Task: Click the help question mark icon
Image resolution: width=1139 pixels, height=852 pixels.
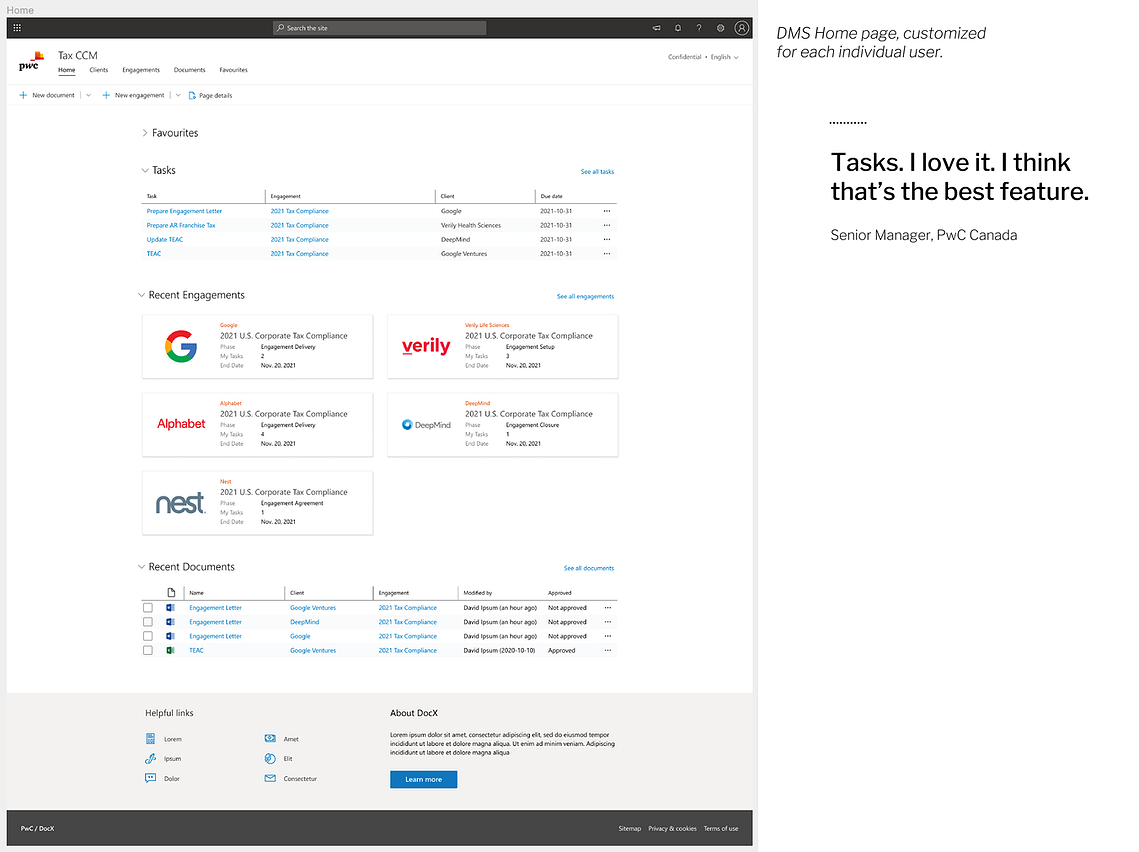Action: pyautogui.click(x=699, y=28)
